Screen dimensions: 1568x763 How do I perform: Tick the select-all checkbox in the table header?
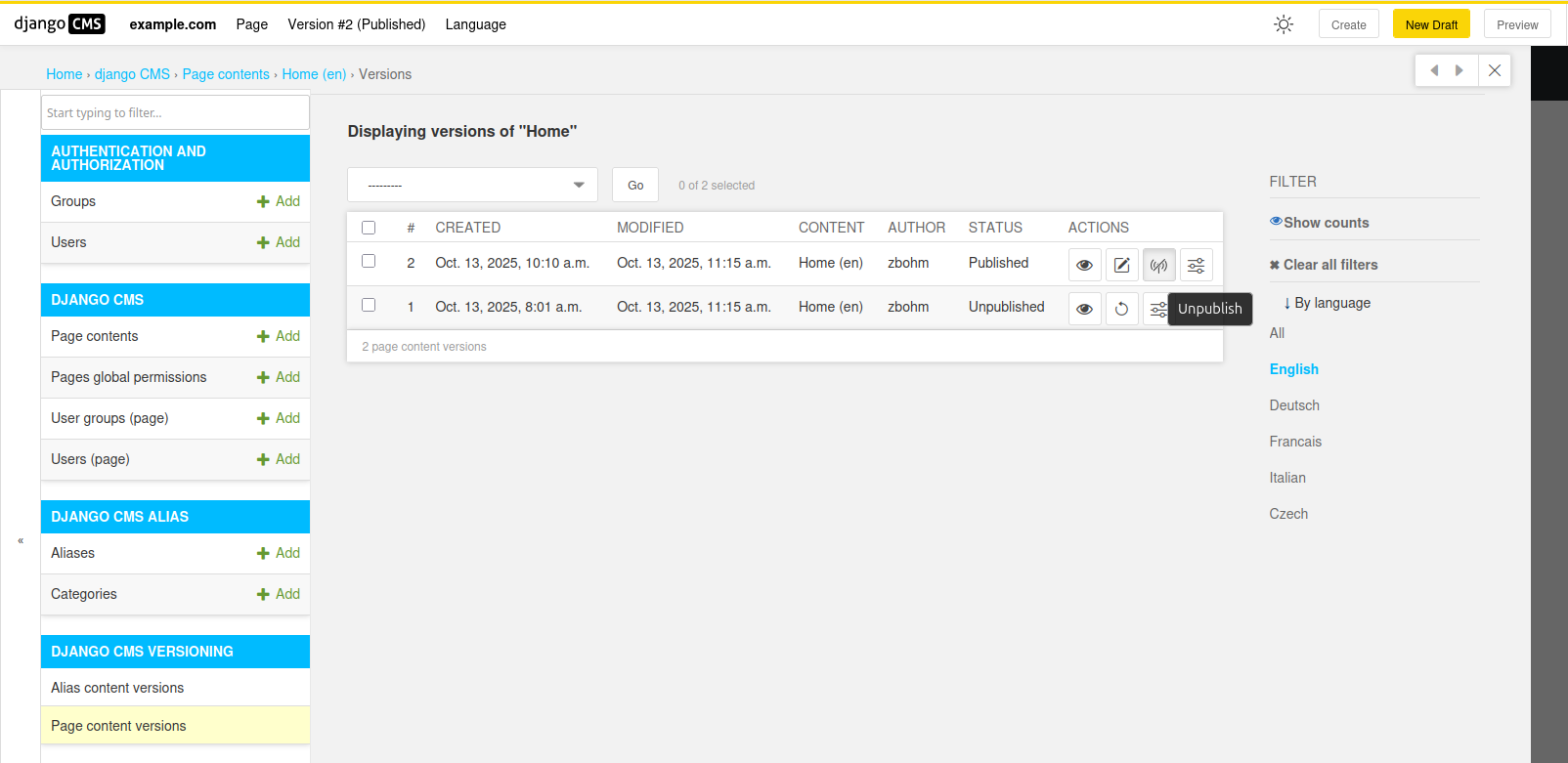point(369,228)
